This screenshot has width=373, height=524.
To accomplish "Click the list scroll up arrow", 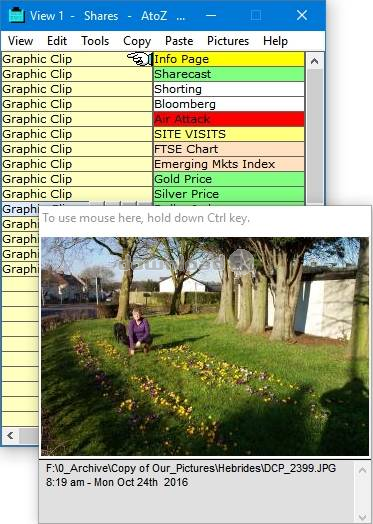I will coord(315,61).
